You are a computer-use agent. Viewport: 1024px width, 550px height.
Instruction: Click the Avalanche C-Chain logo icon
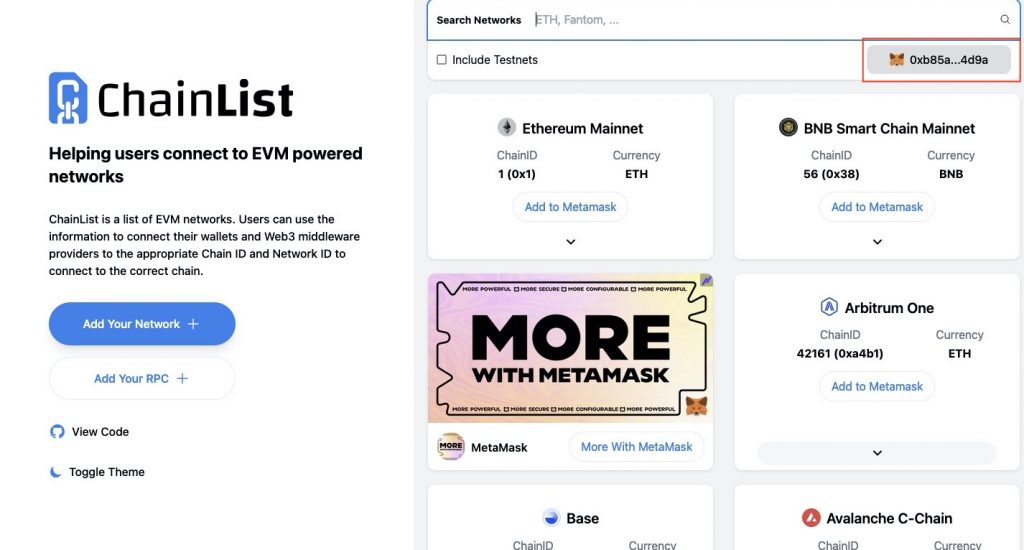click(x=811, y=518)
